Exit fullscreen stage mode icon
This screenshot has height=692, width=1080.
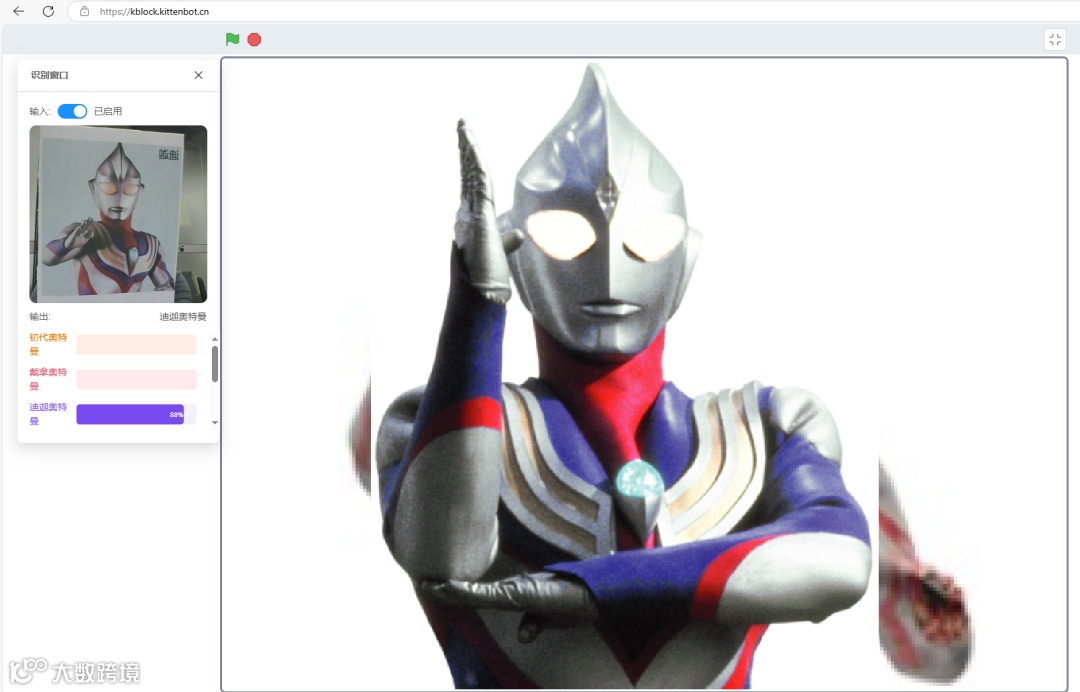1055,40
